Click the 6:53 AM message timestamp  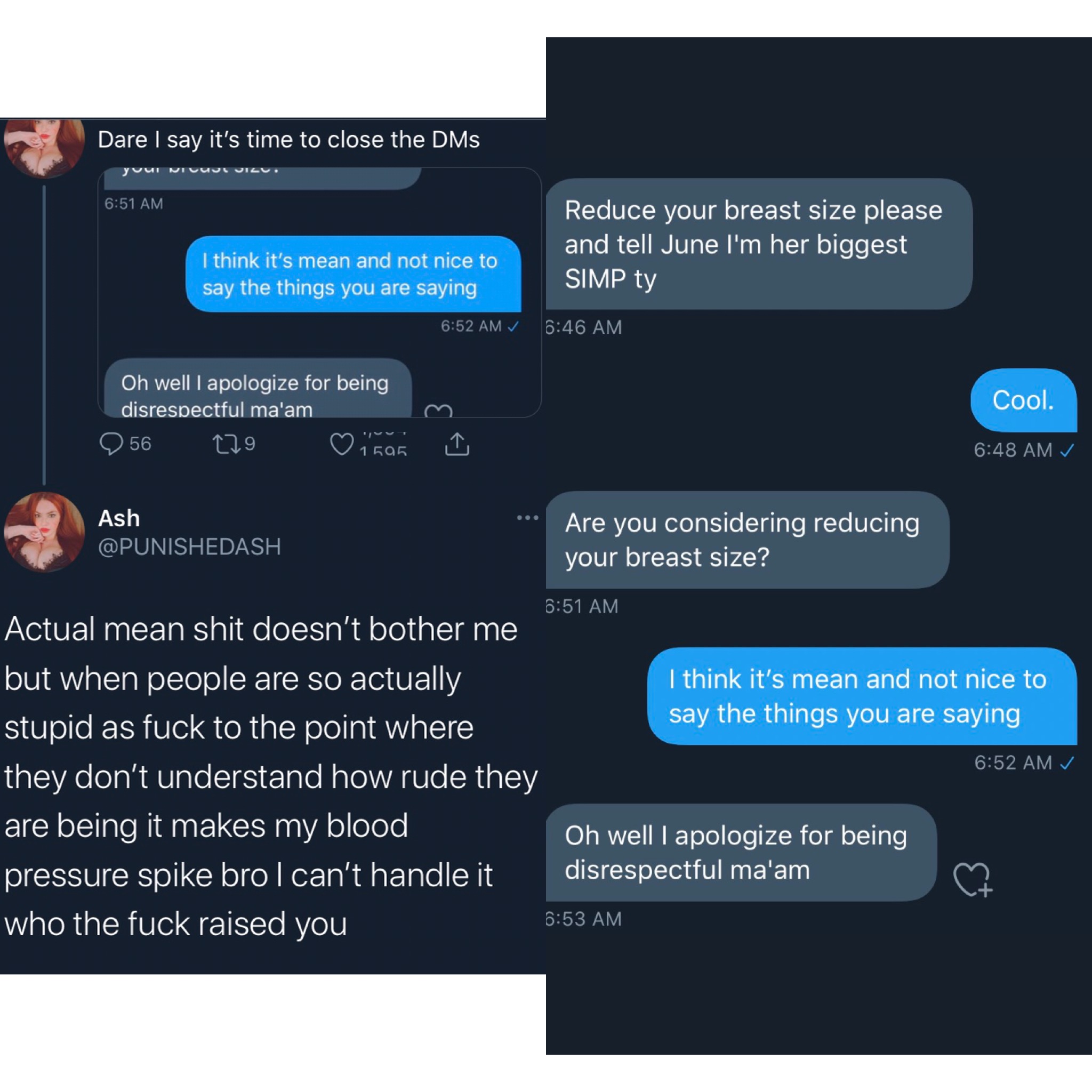[x=584, y=919]
